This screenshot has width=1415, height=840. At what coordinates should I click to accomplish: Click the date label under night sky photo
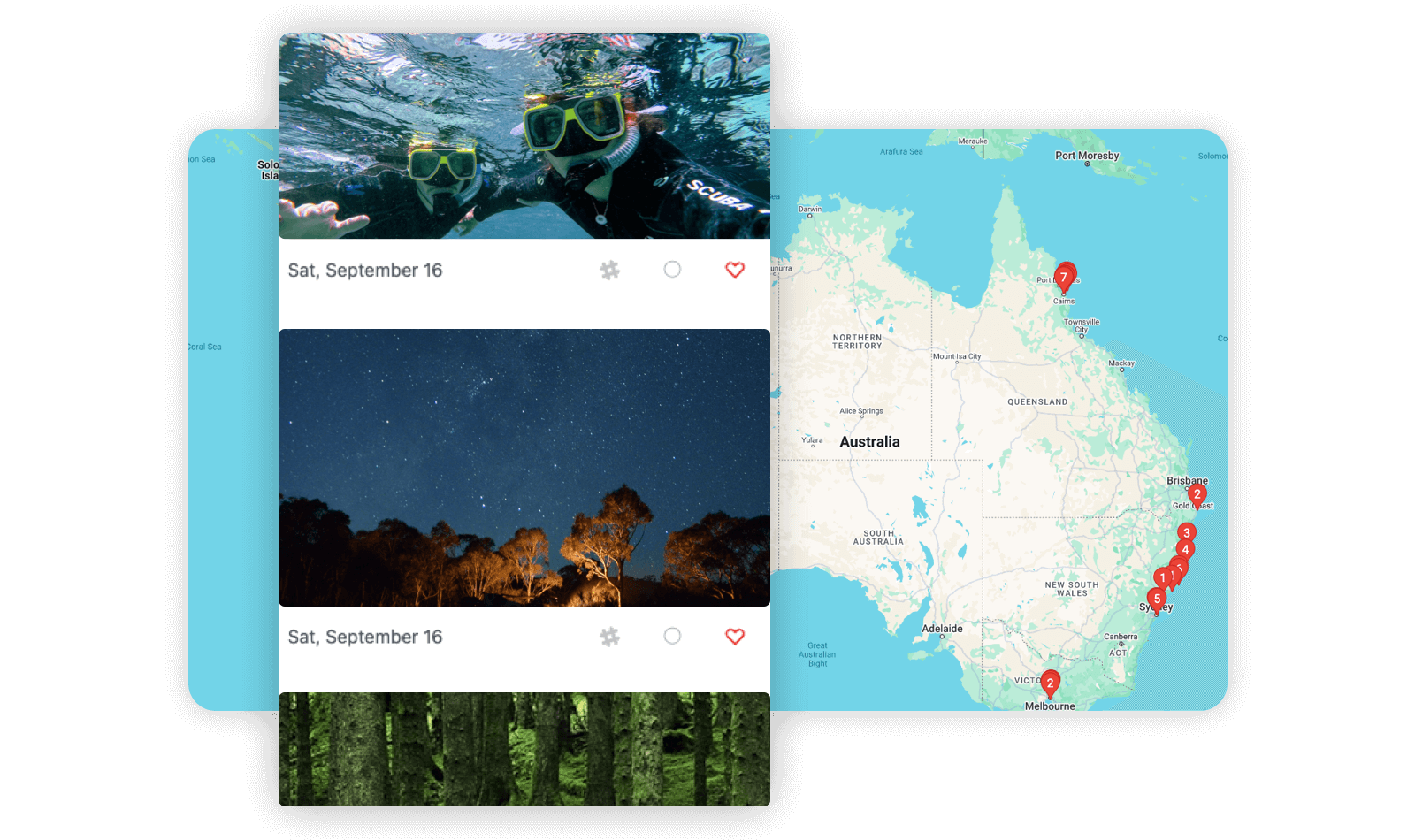coord(365,638)
